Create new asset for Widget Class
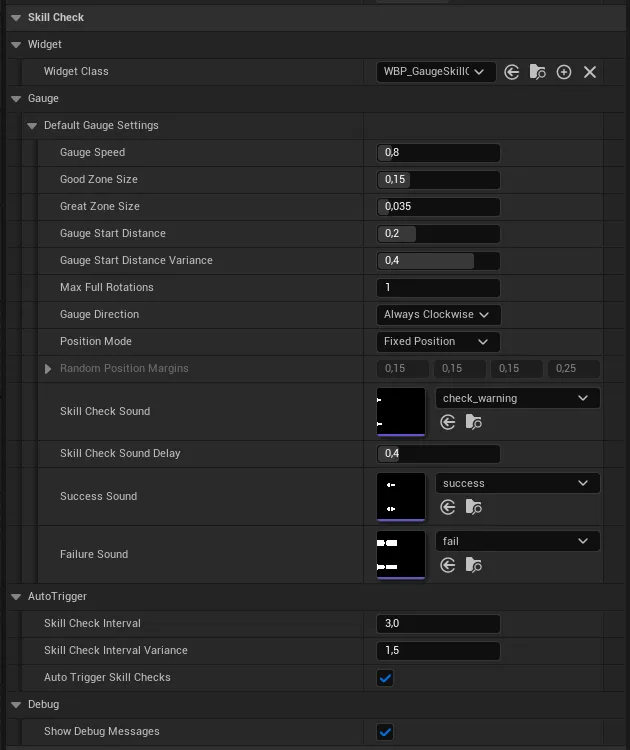 point(564,72)
